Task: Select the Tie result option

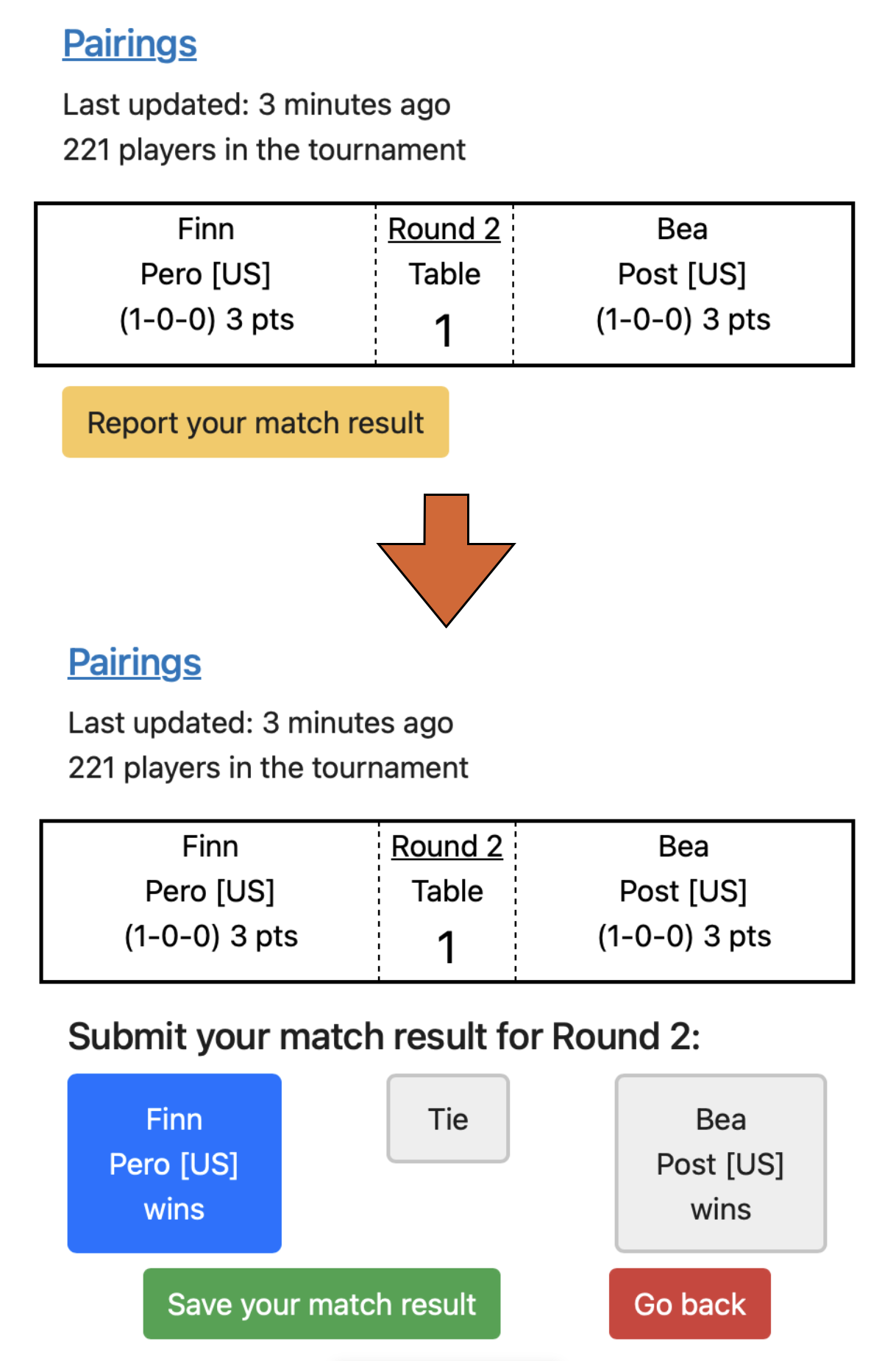Action: point(448,1119)
